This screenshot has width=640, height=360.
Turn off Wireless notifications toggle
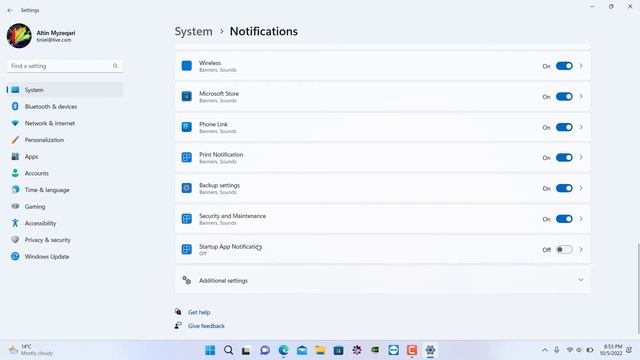pyautogui.click(x=564, y=66)
